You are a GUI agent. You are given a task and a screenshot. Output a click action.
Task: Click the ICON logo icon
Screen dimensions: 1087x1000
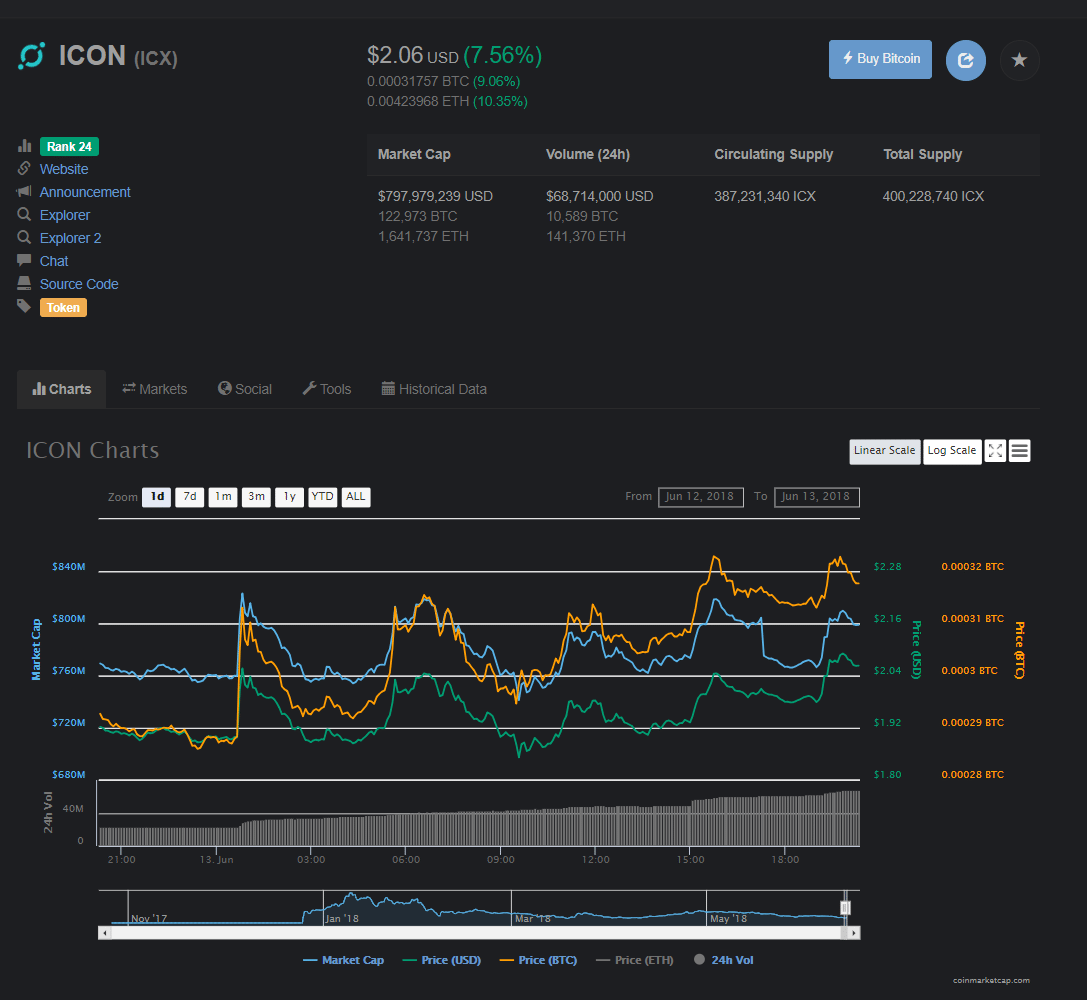(x=32, y=56)
